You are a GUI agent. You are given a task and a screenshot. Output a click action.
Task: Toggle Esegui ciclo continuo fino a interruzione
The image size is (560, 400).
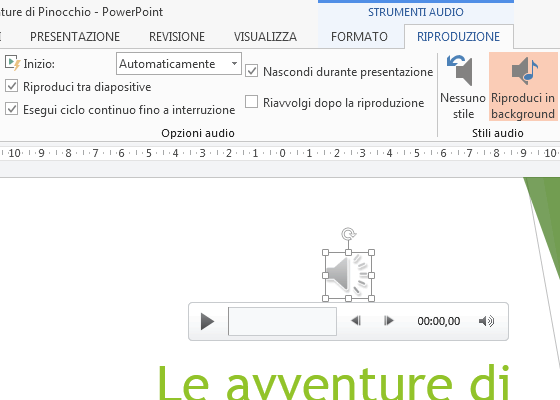11,109
